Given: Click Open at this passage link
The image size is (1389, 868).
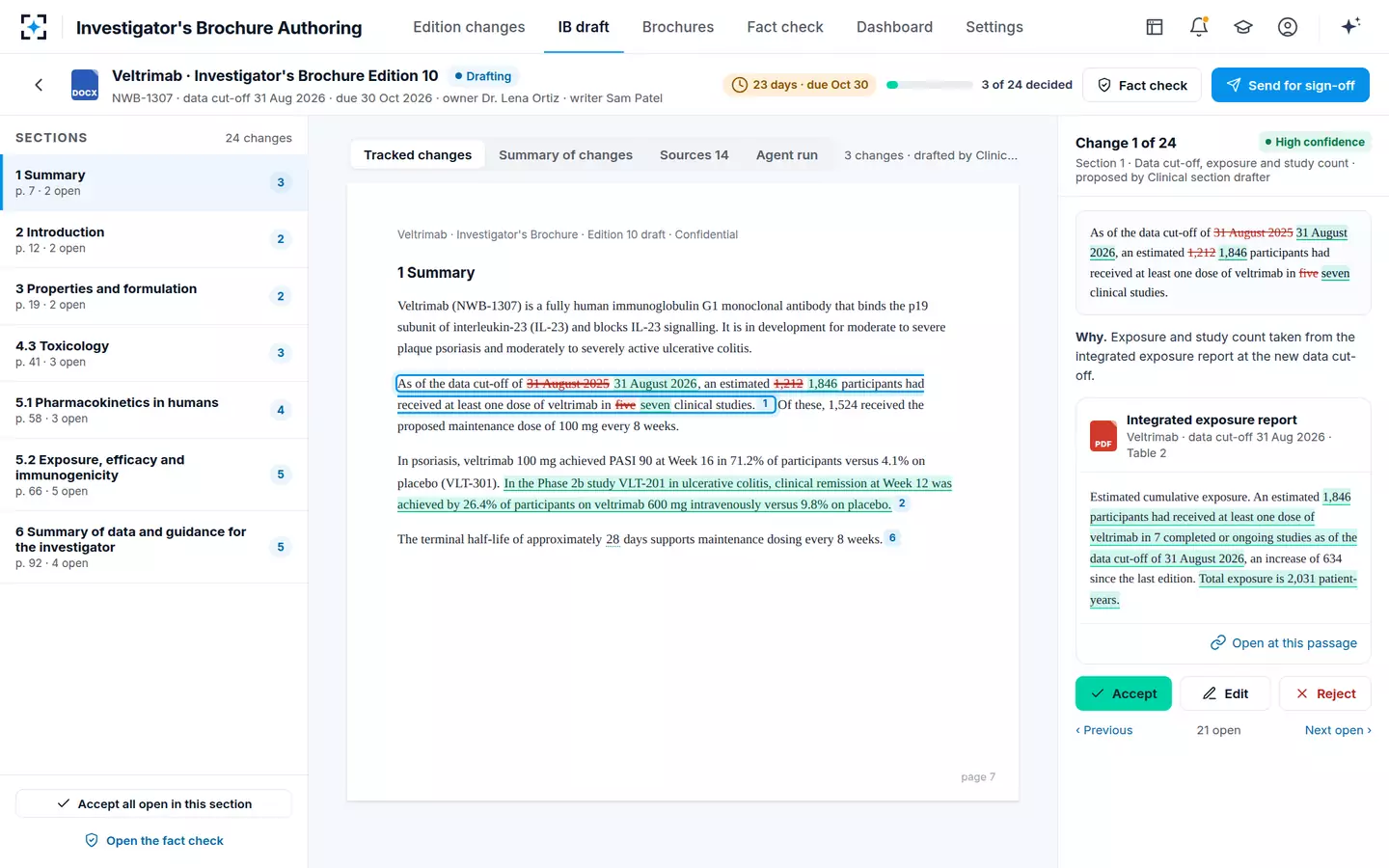Looking at the screenshot, I should [1284, 643].
